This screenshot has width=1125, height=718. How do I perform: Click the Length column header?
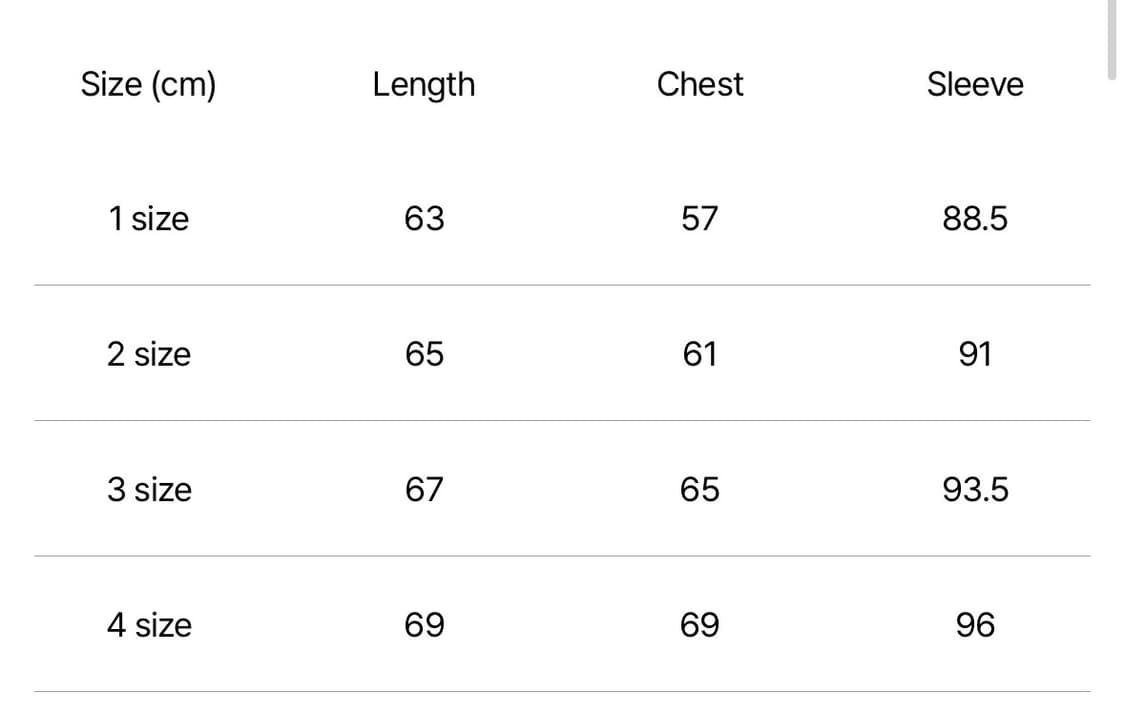click(423, 85)
